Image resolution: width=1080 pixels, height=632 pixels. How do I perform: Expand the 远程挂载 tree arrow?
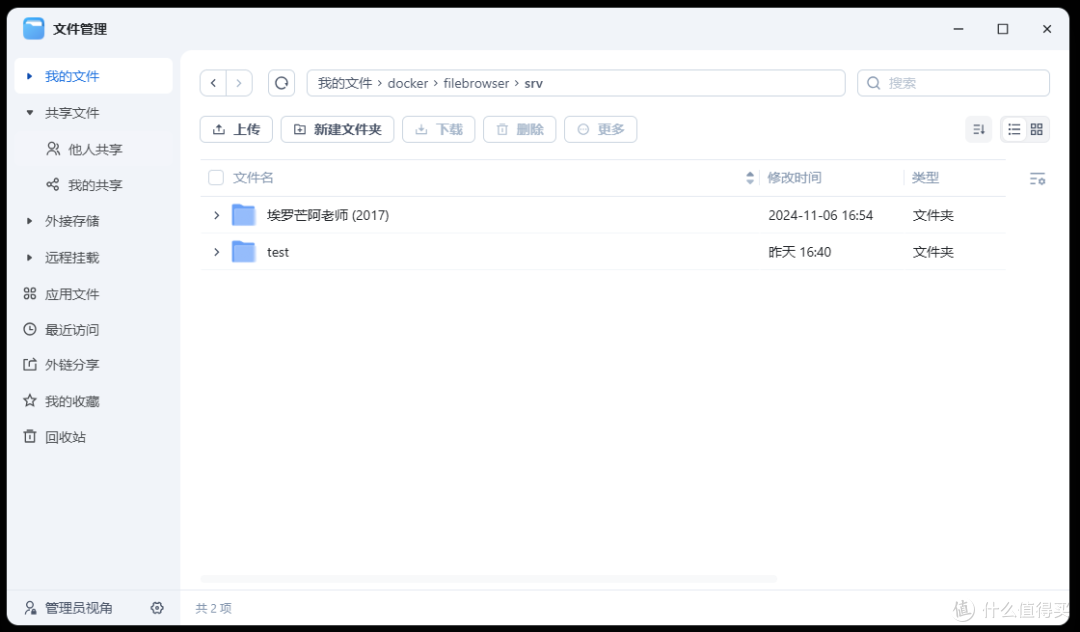click(29, 257)
